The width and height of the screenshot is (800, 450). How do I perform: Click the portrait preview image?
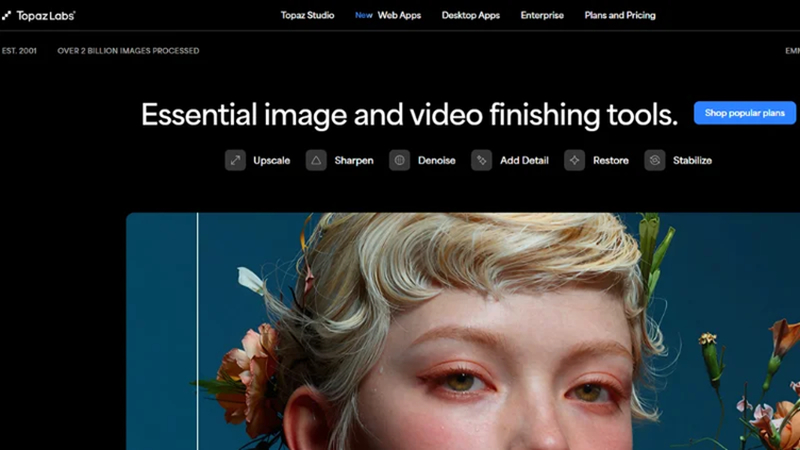click(463, 332)
